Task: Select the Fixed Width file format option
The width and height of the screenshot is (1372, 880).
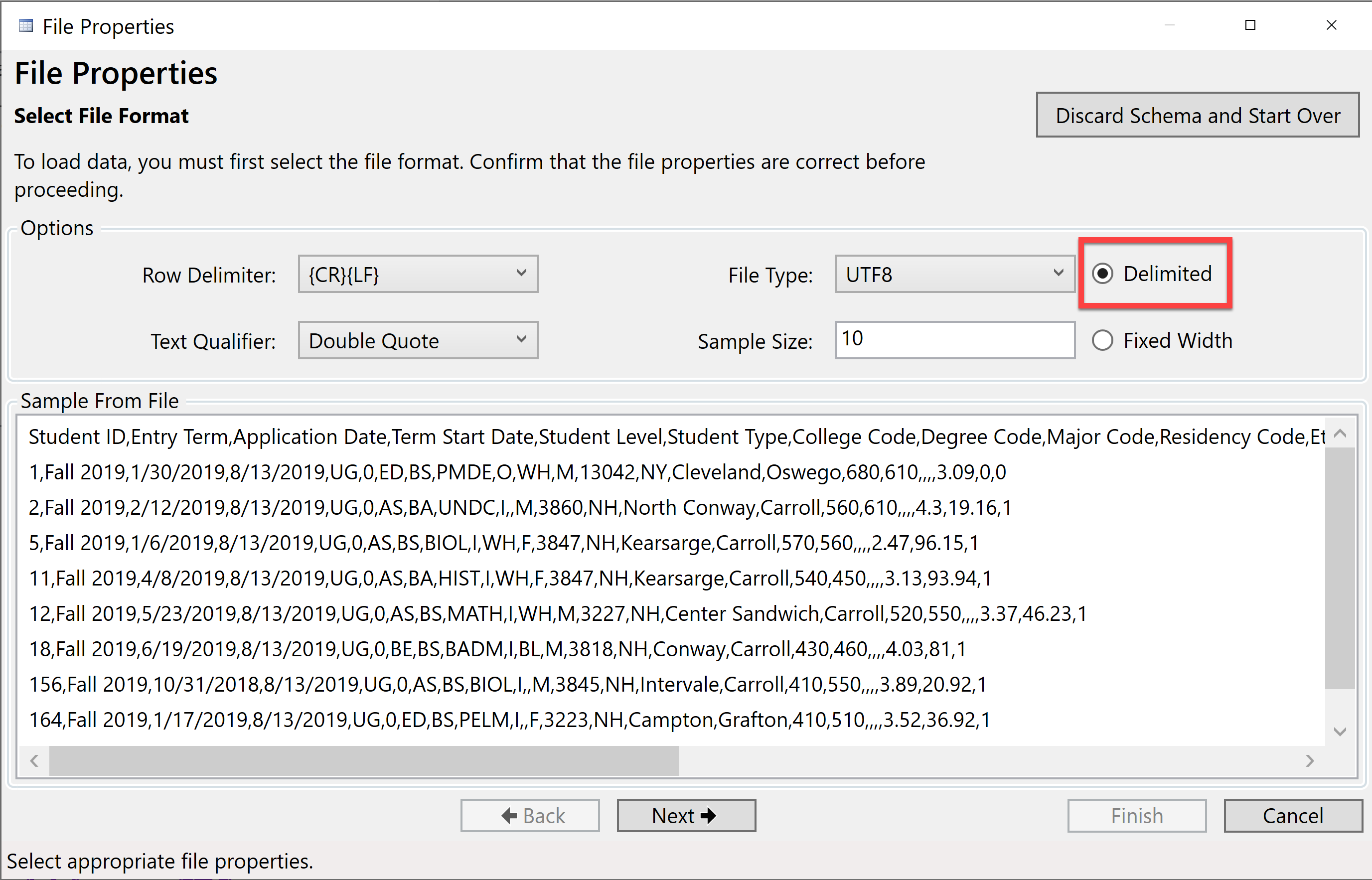Action: [x=1103, y=340]
